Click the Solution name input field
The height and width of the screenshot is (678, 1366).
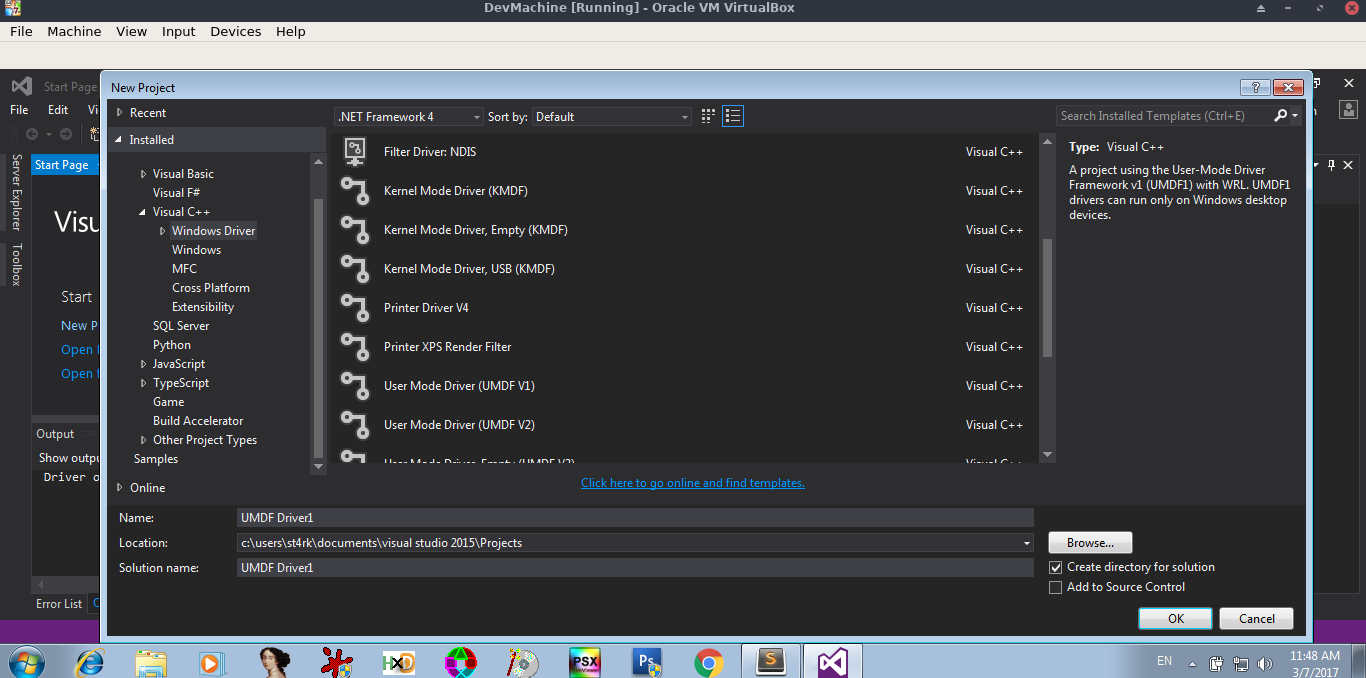tap(635, 568)
